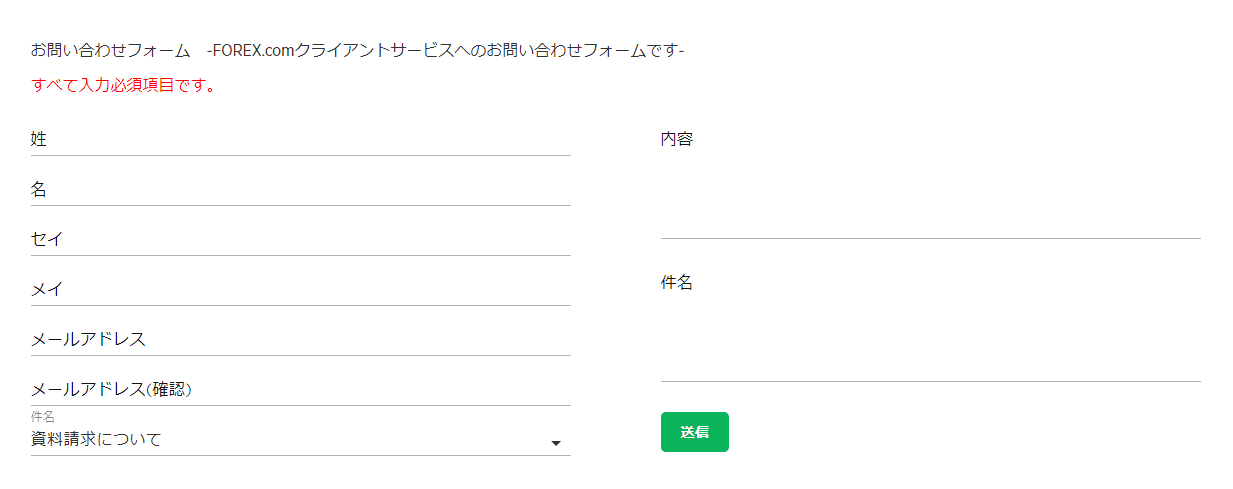Click the 件名 label above the right text area
Viewport: 1233px width, 489px height.
pos(677,283)
